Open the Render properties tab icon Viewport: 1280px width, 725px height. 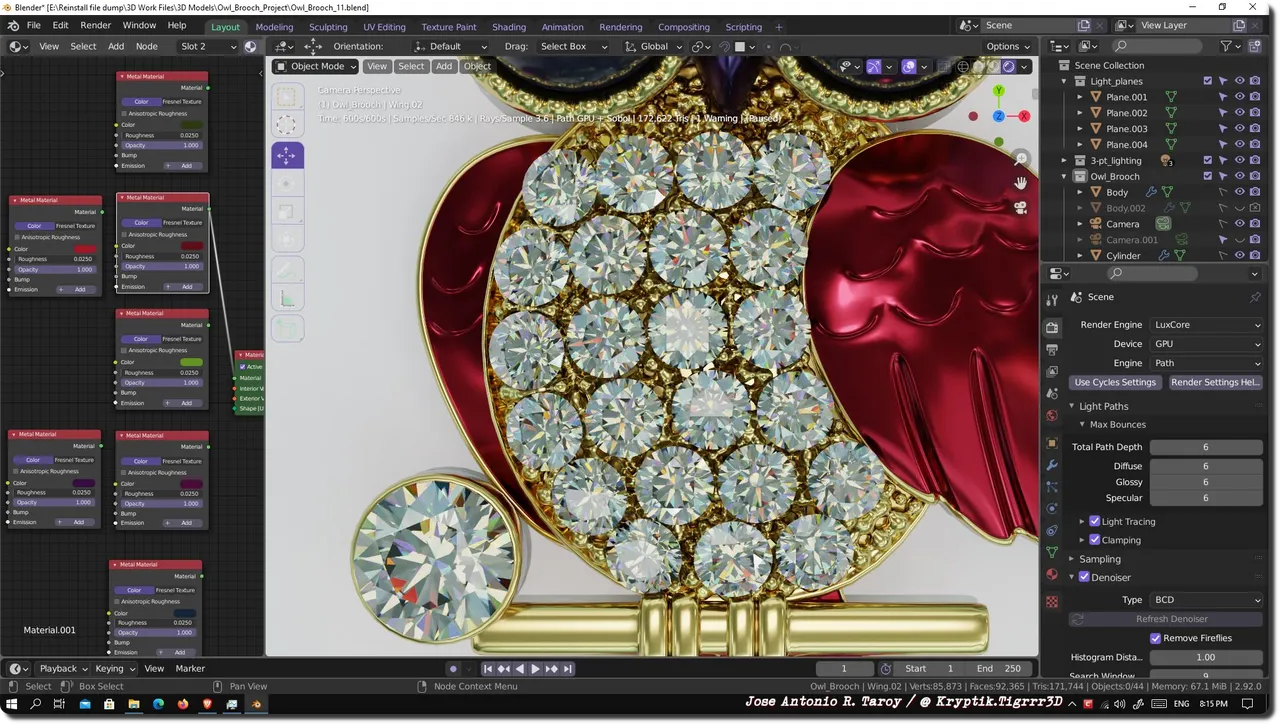click(1052, 327)
